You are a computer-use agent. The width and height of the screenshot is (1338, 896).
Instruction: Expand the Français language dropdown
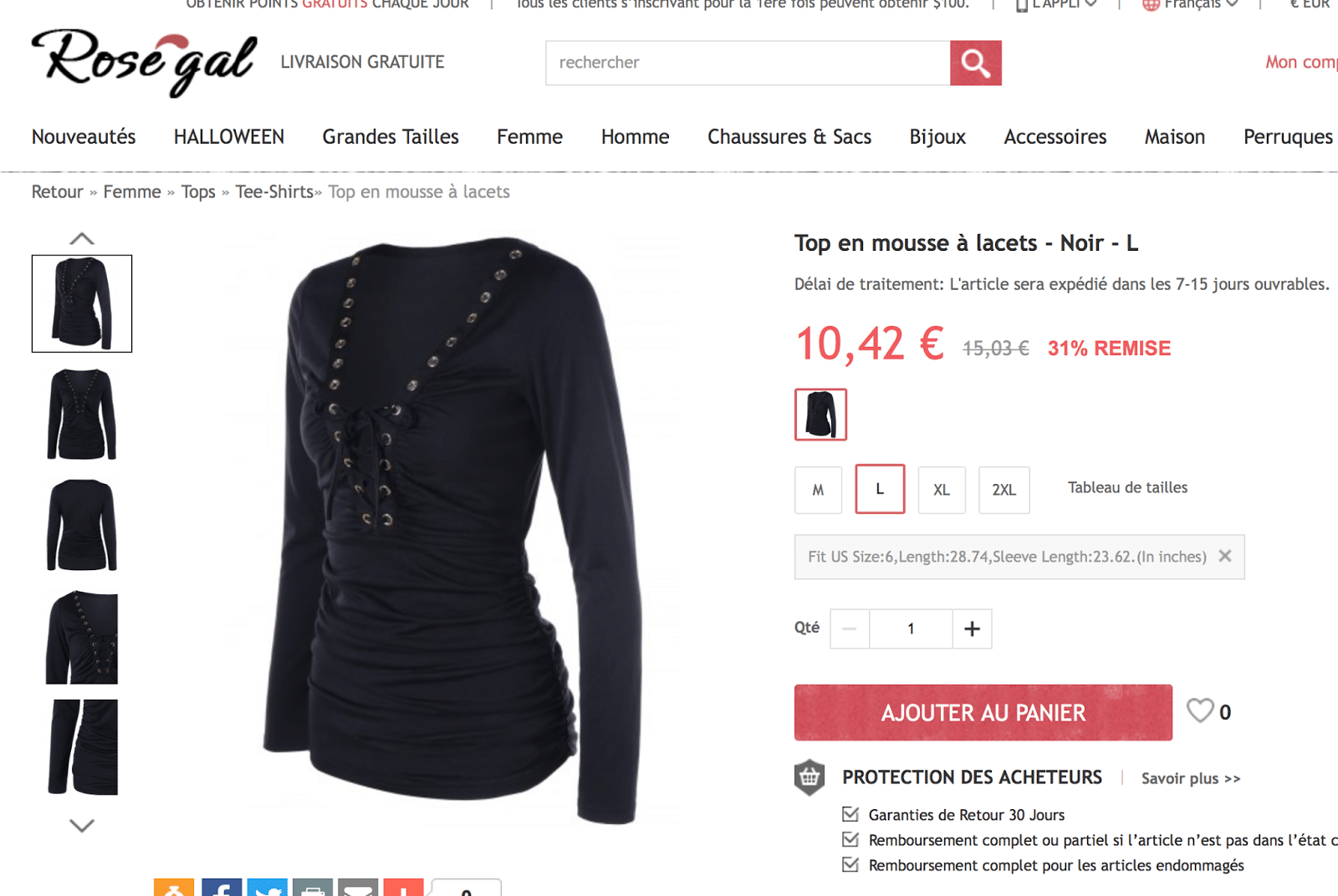click(x=1190, y=4)
